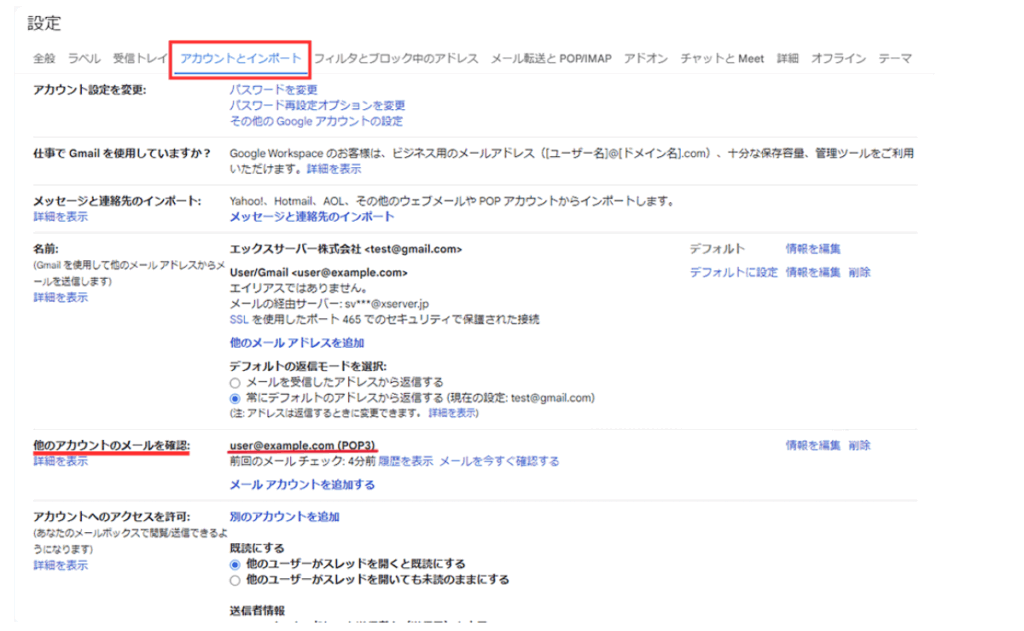The image size is (1024, 631).
Task: Open the ラベル settings tab
Action: 83,59
